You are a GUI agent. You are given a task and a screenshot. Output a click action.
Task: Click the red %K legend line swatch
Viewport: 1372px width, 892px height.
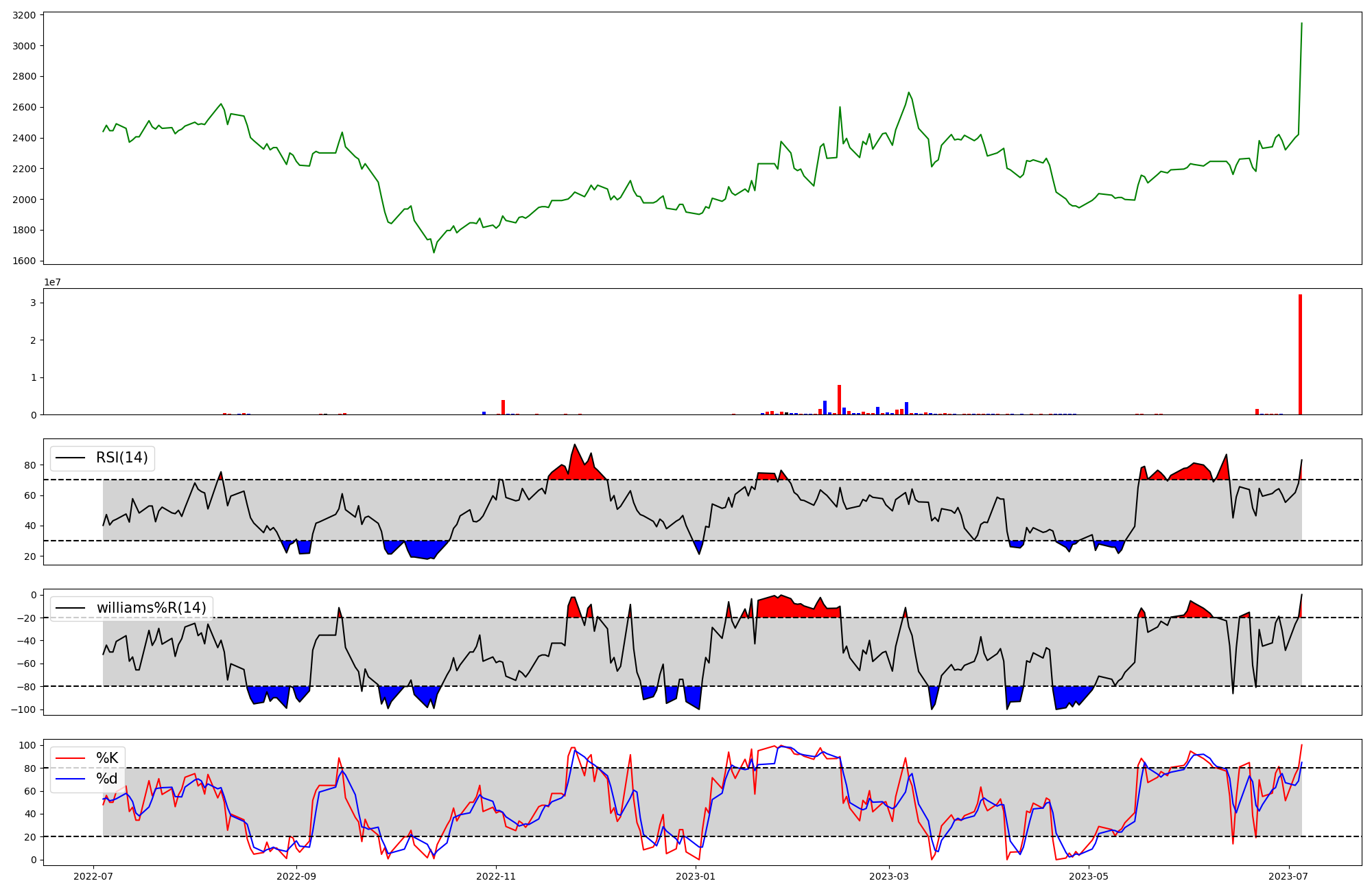tap(71, 758)
